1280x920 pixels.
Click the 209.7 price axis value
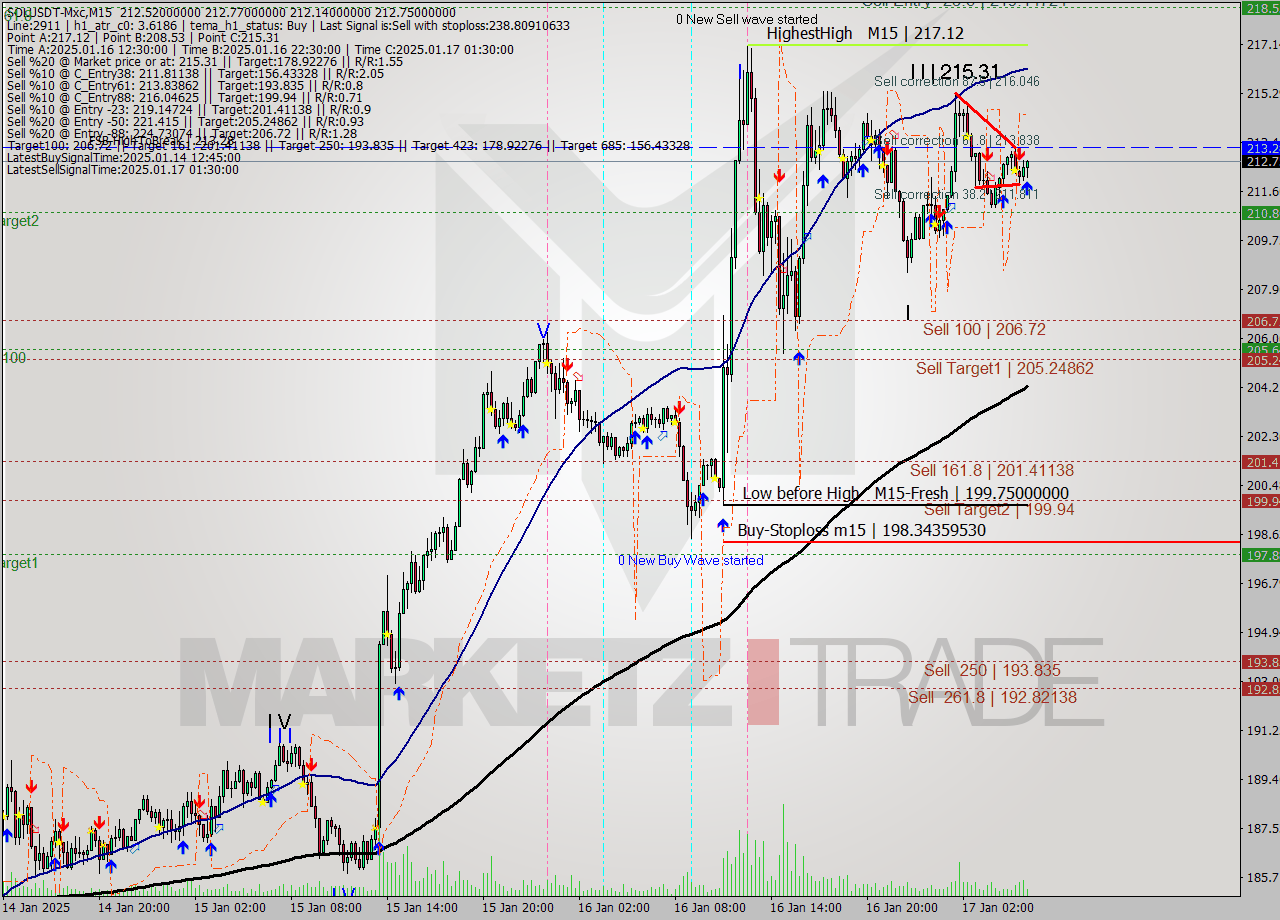[1263, 240]
